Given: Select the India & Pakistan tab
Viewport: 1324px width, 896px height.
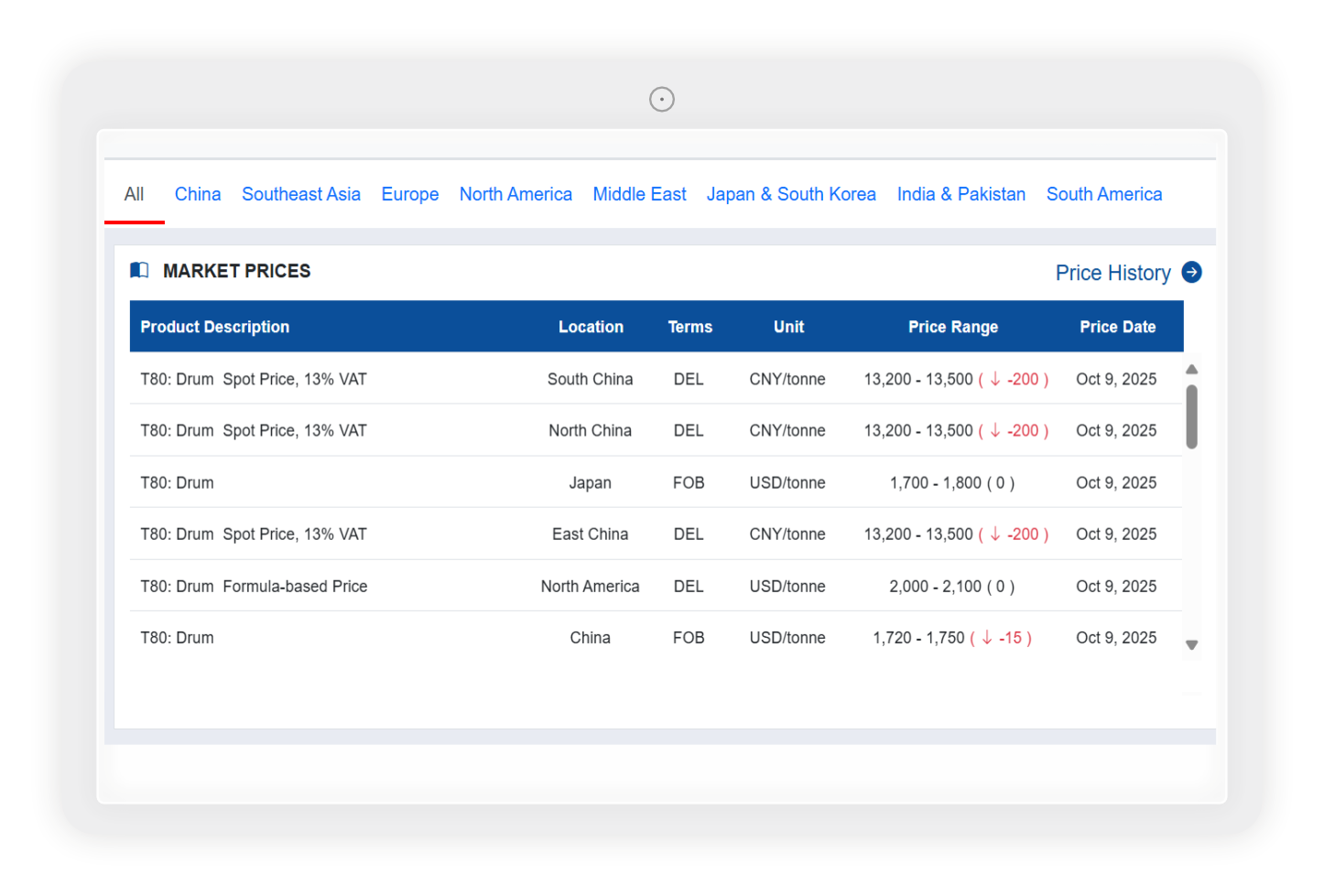Looking at the screenshot, I should click(960, 194).
